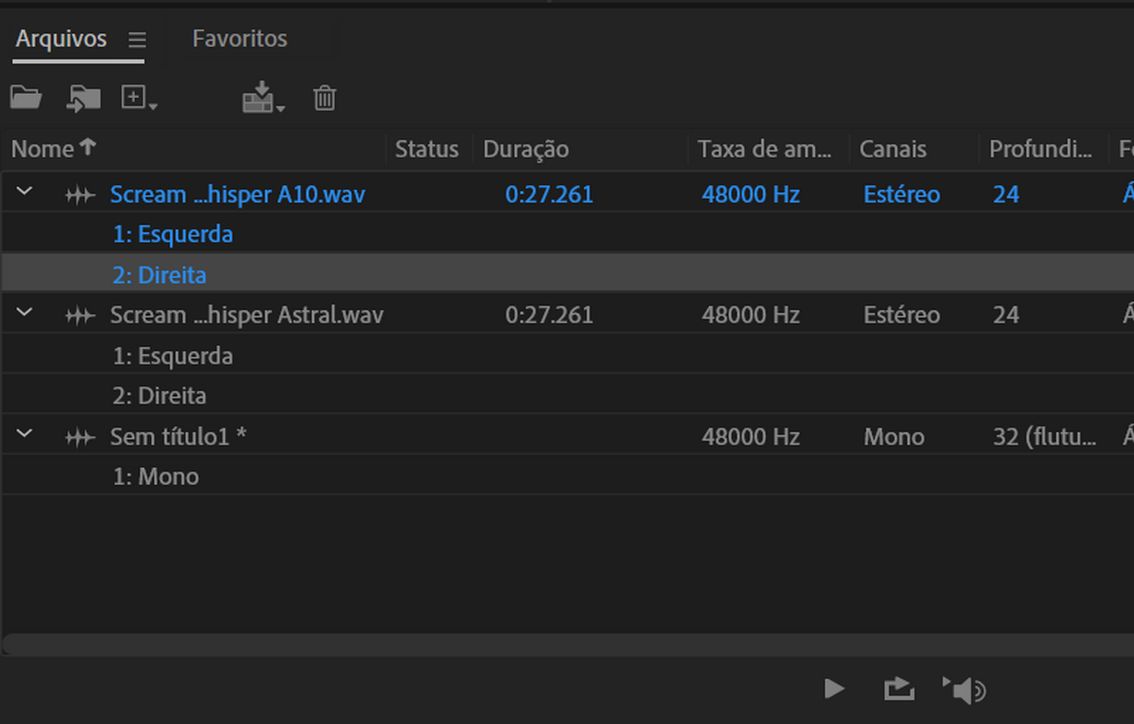The image size is (1134, 724).
Task: Click waveform icon of Scream ...hisper Astral.wav
Action: pyautogui.click(x=80, y=315)
